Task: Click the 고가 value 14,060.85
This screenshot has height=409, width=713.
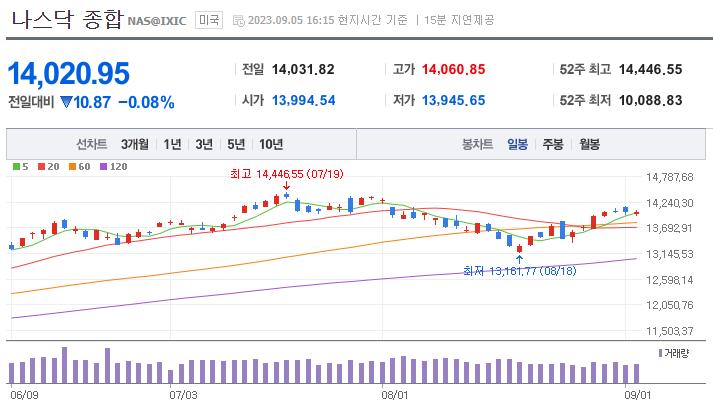Action: point(453,70)
